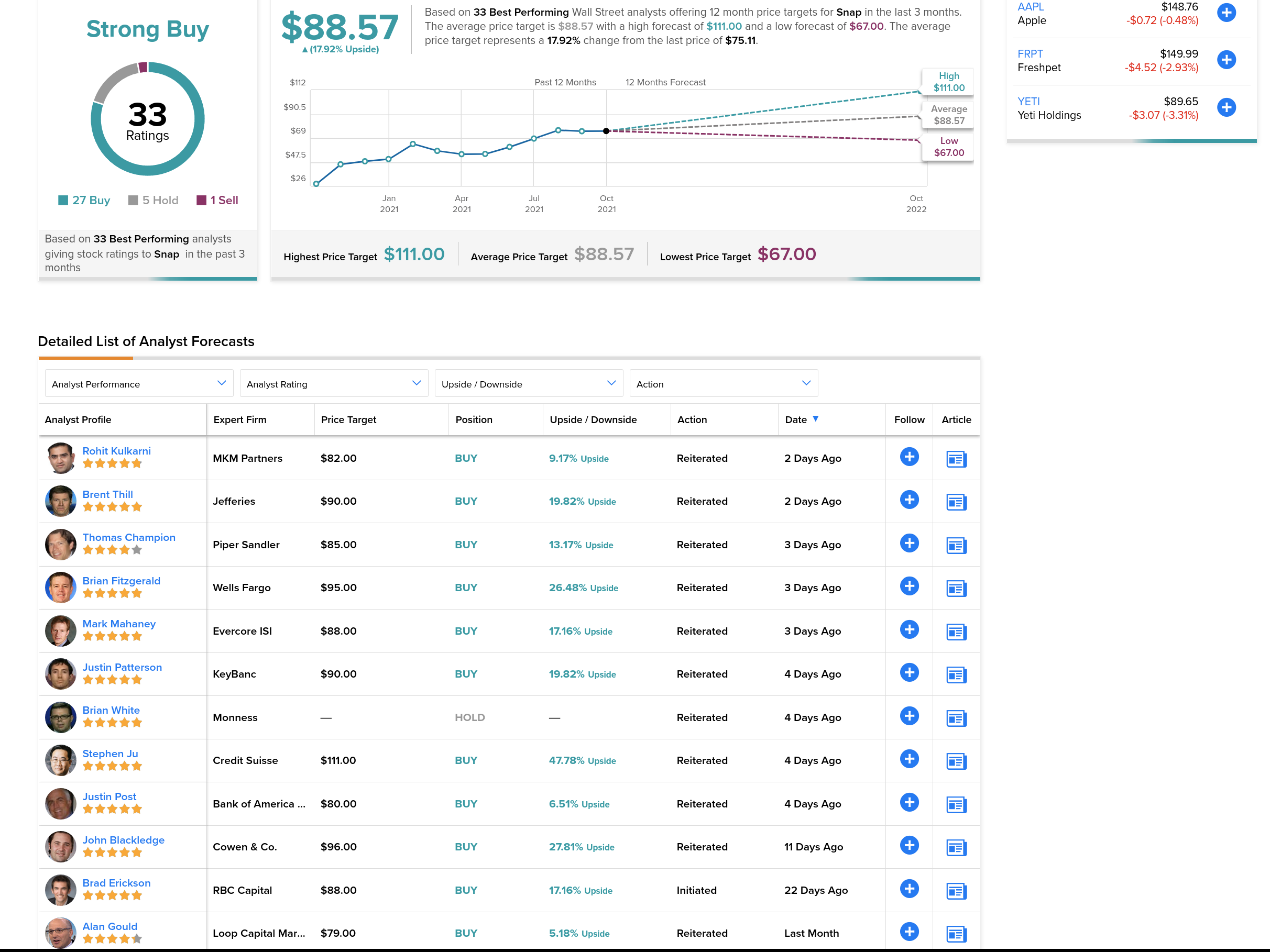
Task: Open article icon for Piper Sandler row
Action: [957, 545]
